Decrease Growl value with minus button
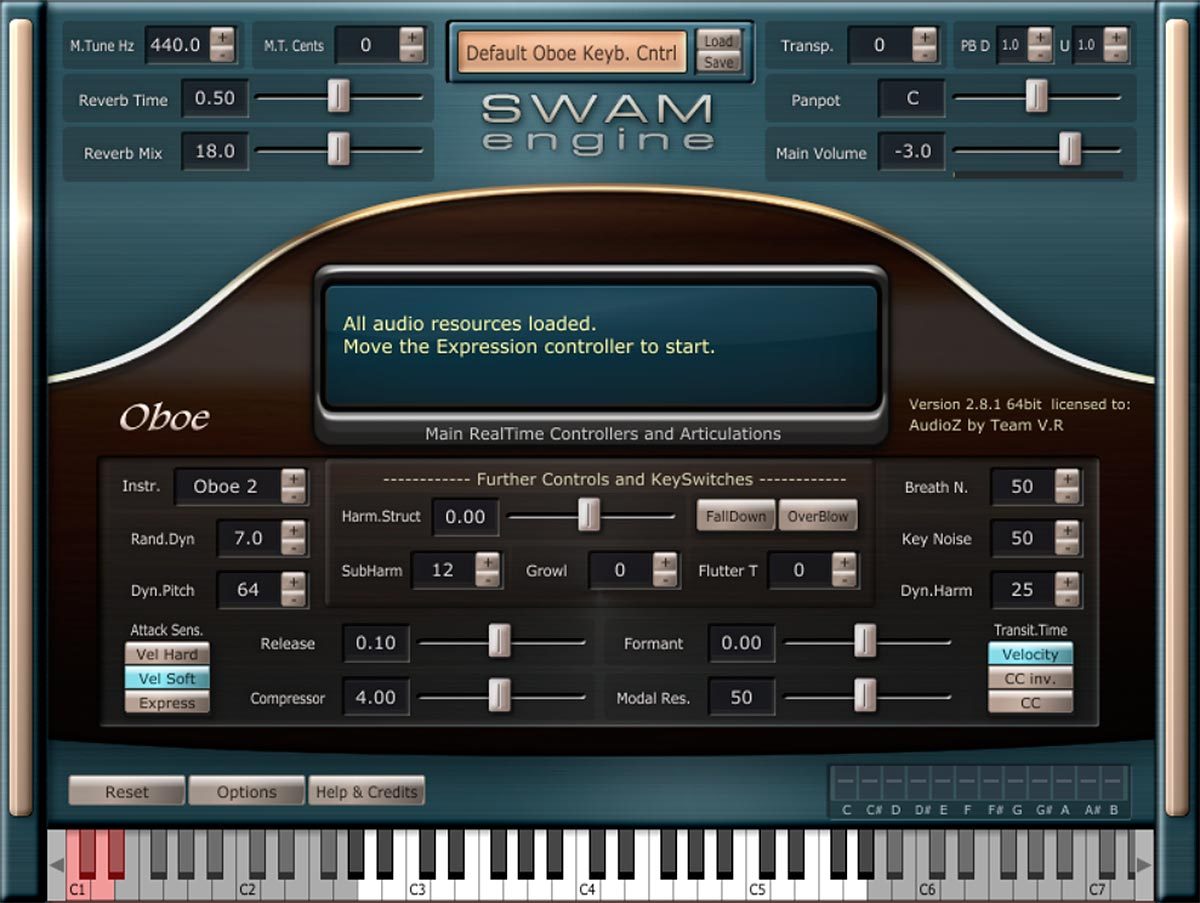Image resolution: width=1200 pixels, height=903 pixels. point(664,579)
